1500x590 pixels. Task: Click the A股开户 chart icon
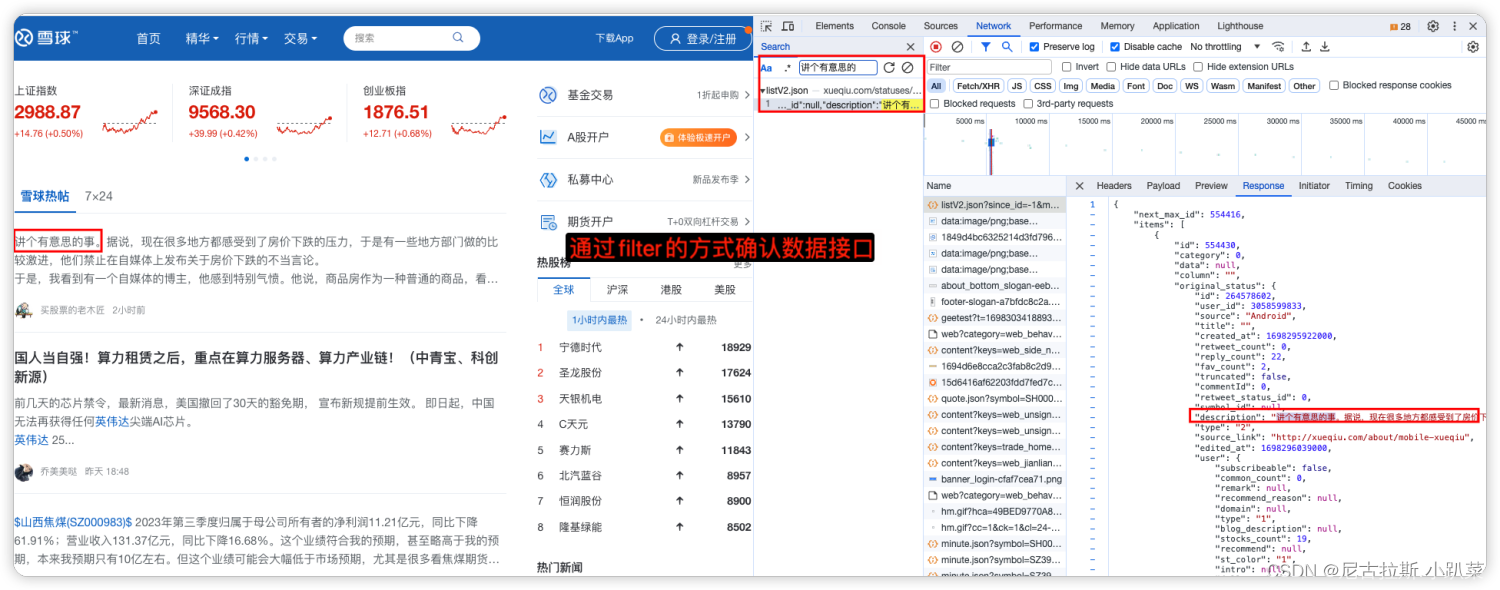point(548,137)
